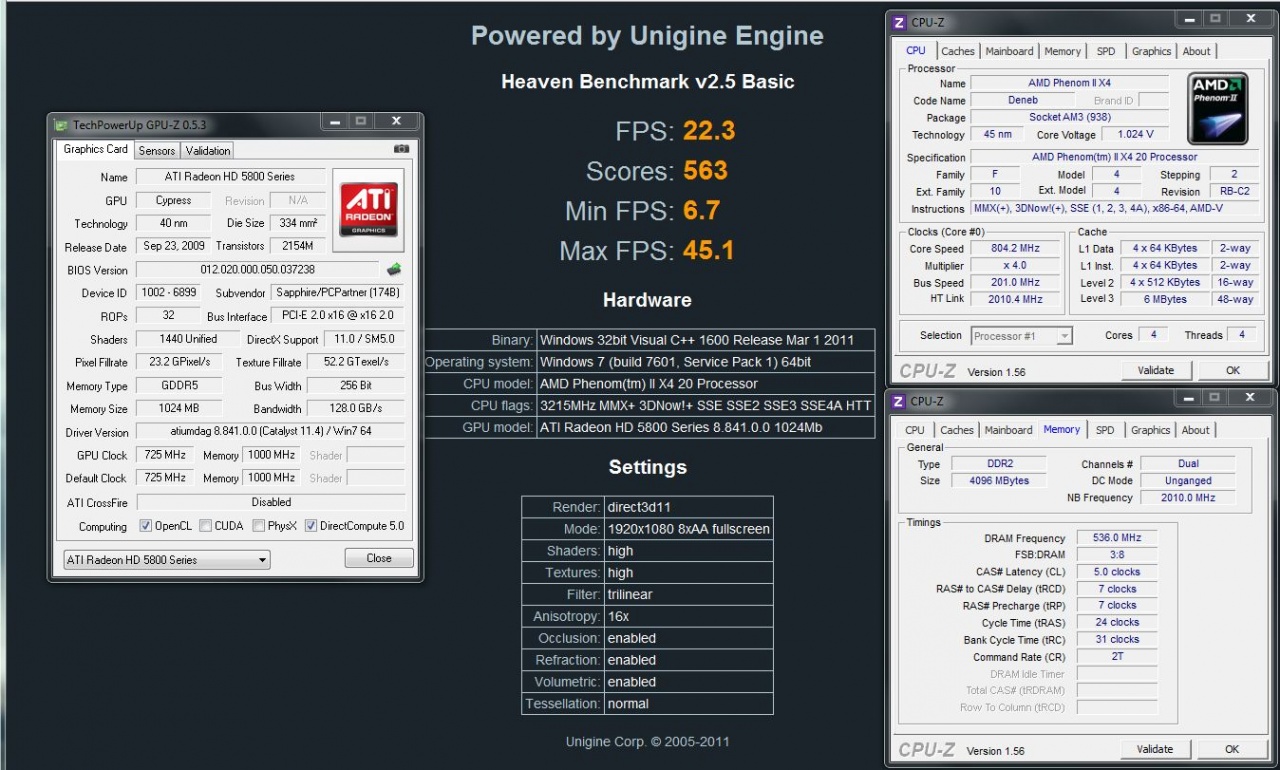Image resolution: width=1280 pixels, height=770 pixels.
Task: Open the Mainboard tab in top CPU-Z window
Action: pyautogui.click(x=1009, y=51)
